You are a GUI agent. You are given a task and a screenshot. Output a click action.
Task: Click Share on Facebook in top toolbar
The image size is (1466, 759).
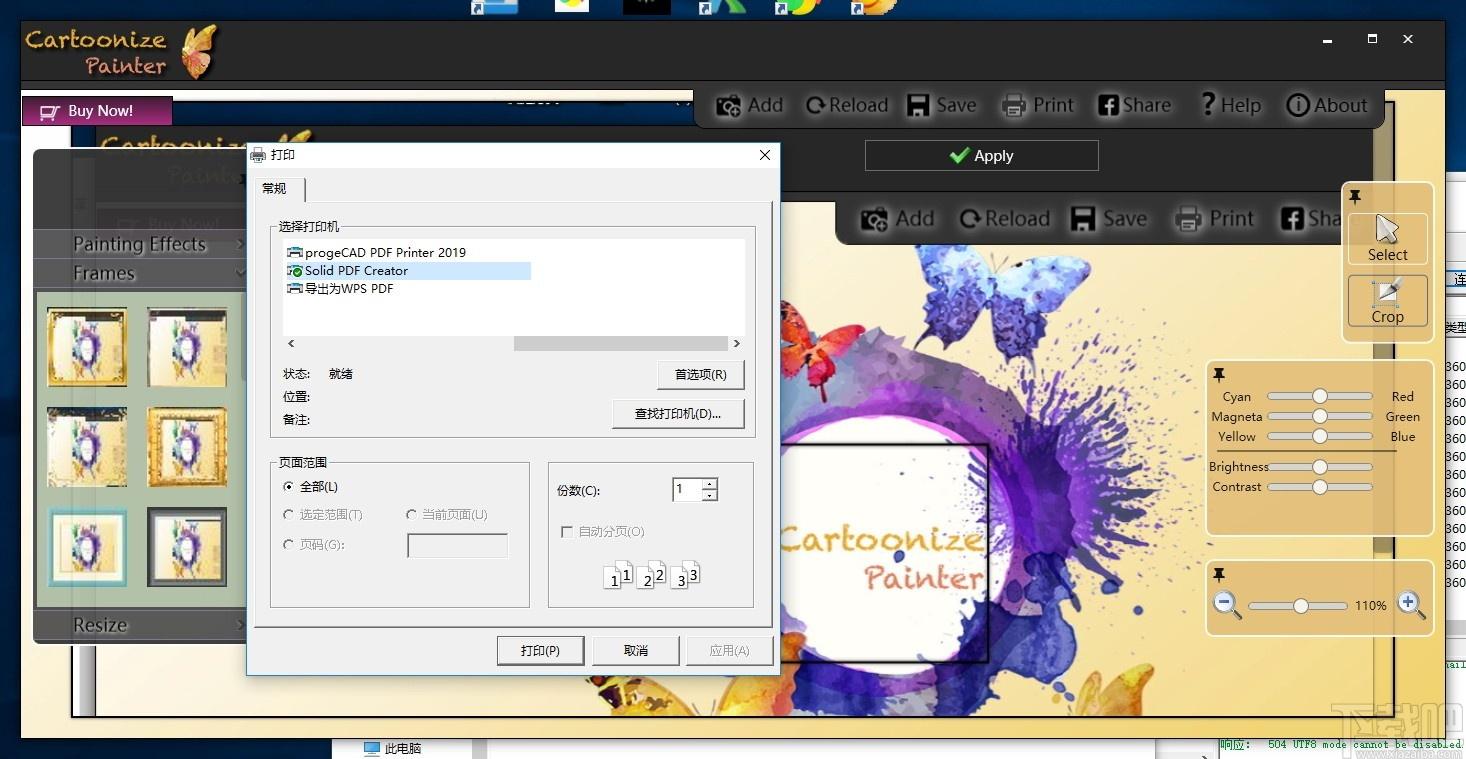coord(1134,106)
